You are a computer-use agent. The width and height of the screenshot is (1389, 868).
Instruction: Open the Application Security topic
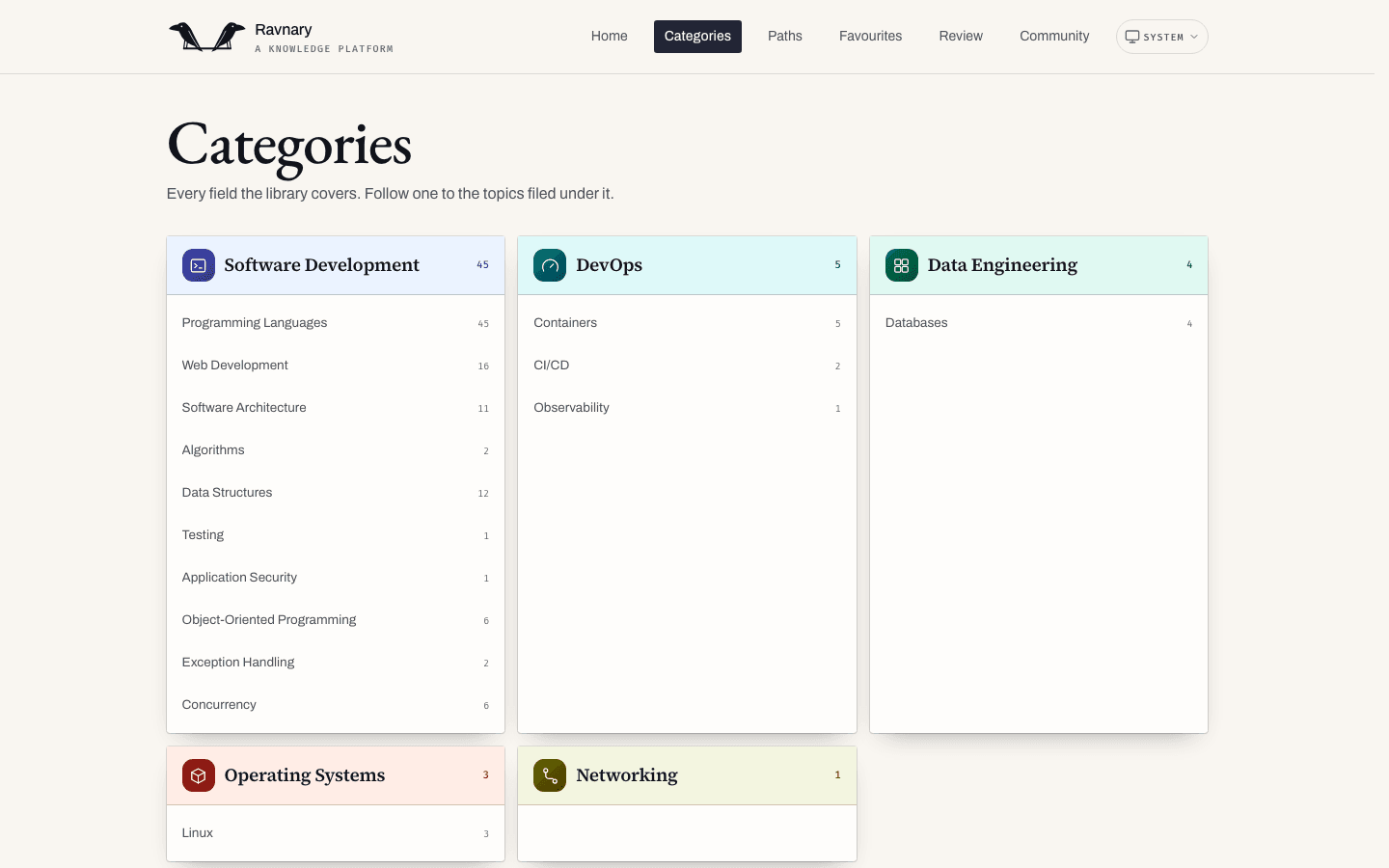click(336, 578)
